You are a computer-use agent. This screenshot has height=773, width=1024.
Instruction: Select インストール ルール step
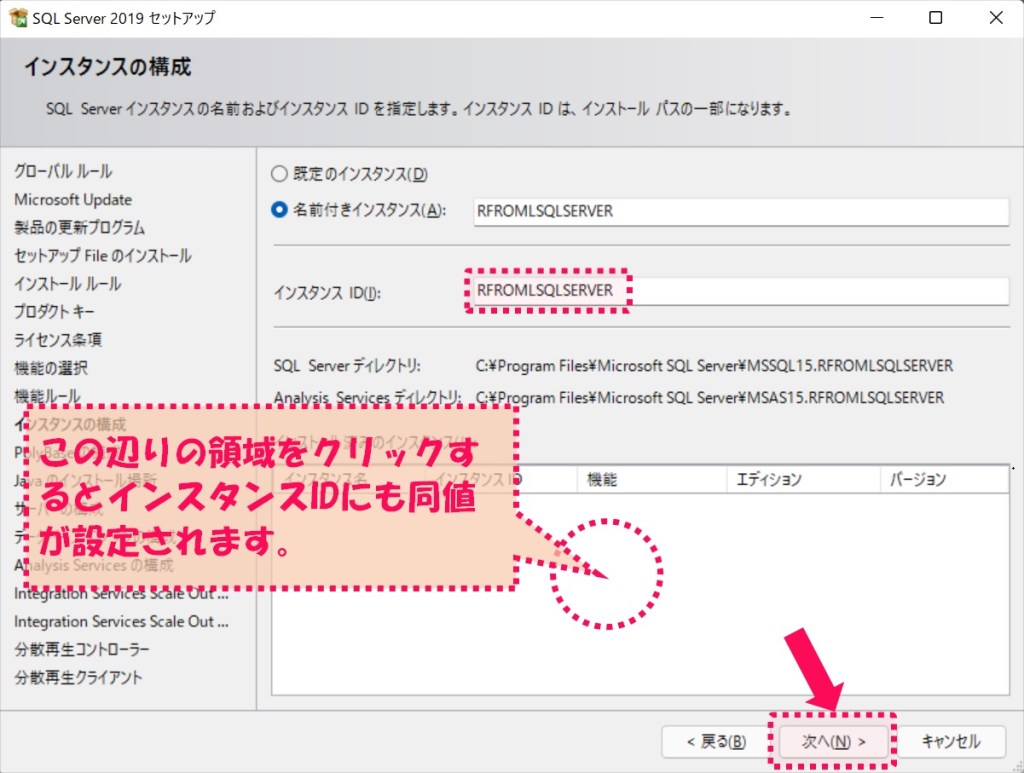[x=68, y=283]
